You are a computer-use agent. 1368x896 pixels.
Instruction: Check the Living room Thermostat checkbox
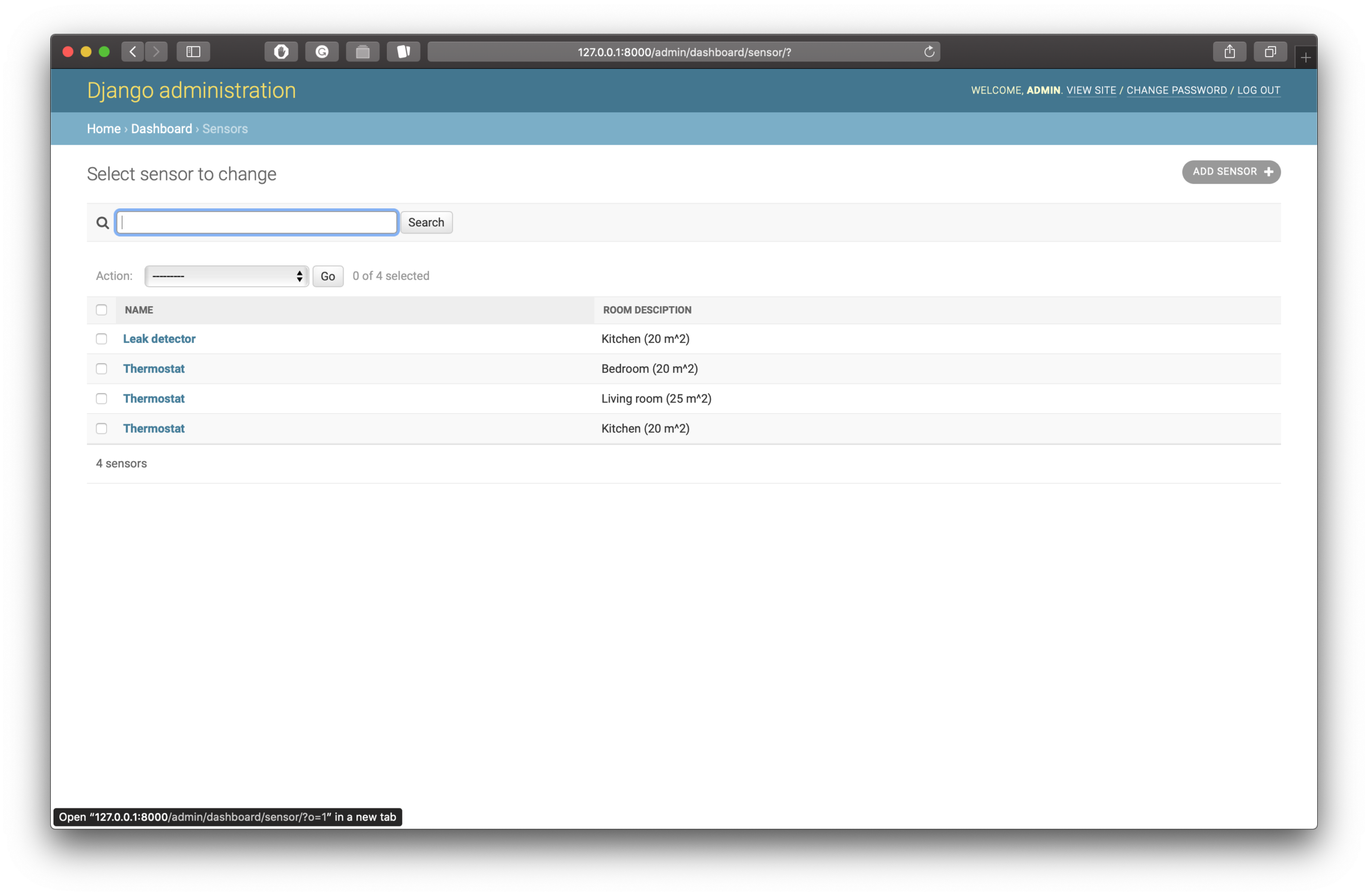tap(102, 398)
